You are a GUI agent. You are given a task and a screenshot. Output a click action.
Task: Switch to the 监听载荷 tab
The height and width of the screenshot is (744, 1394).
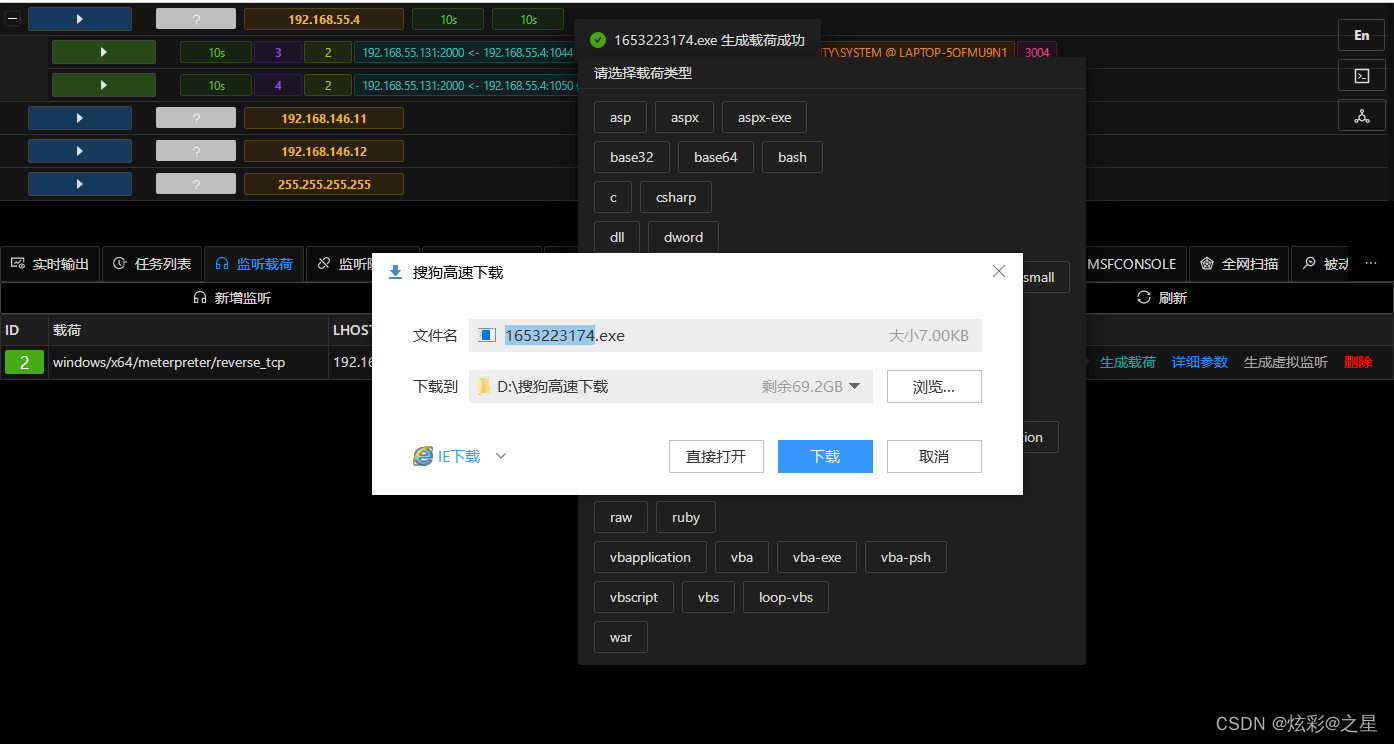254,264
